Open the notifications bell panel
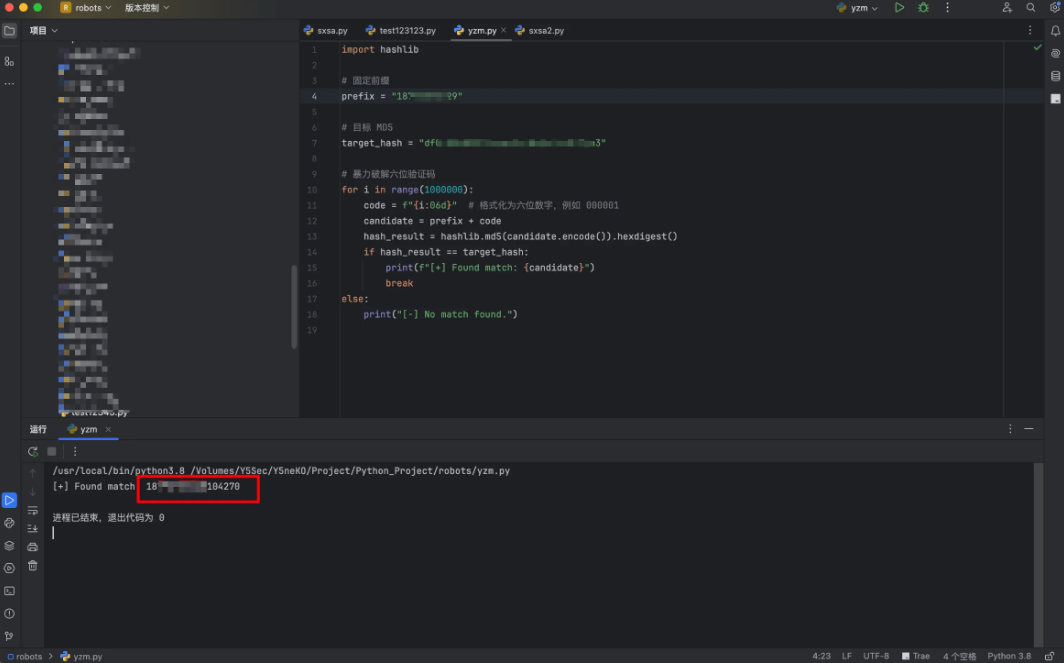 (x=1055, y=31)
